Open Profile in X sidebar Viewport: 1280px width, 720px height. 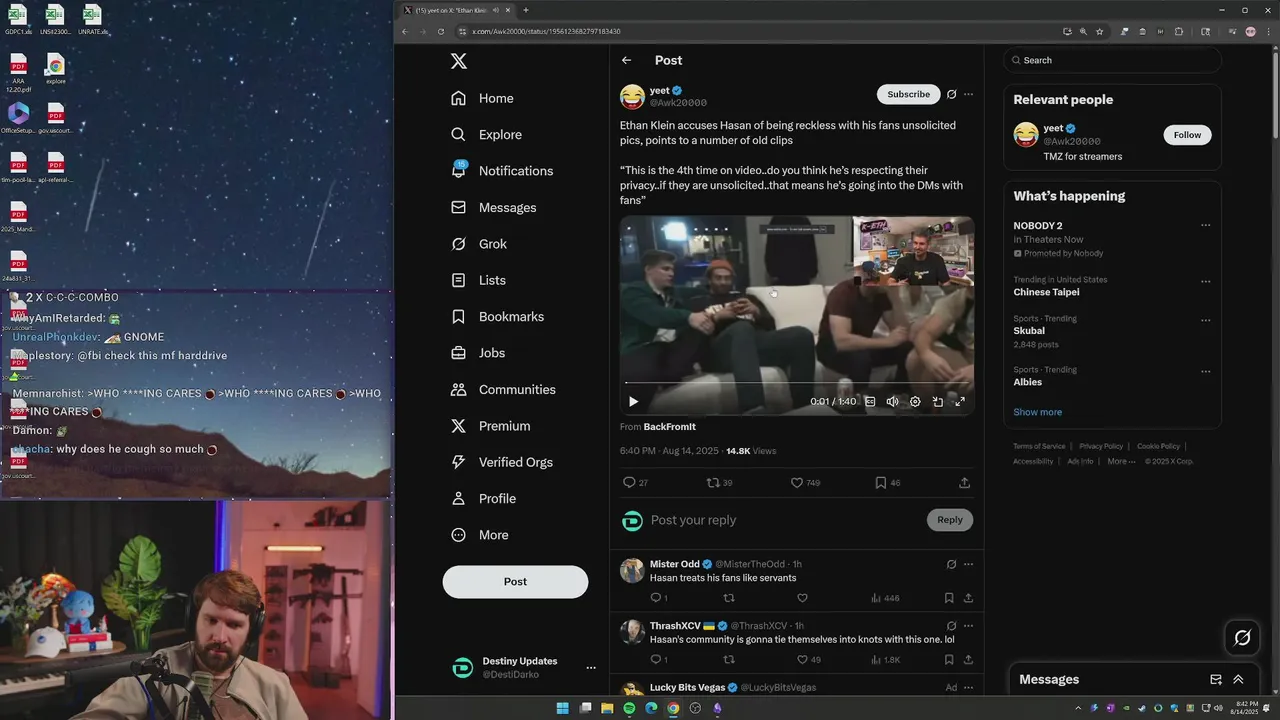484,499
